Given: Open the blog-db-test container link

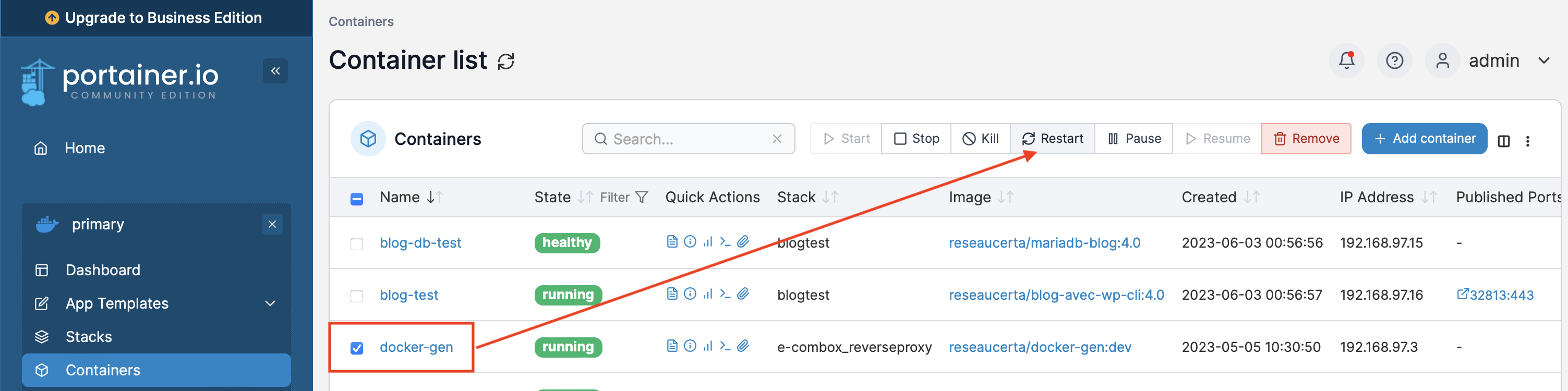Looking at the screenshot, I should (420, 243).
